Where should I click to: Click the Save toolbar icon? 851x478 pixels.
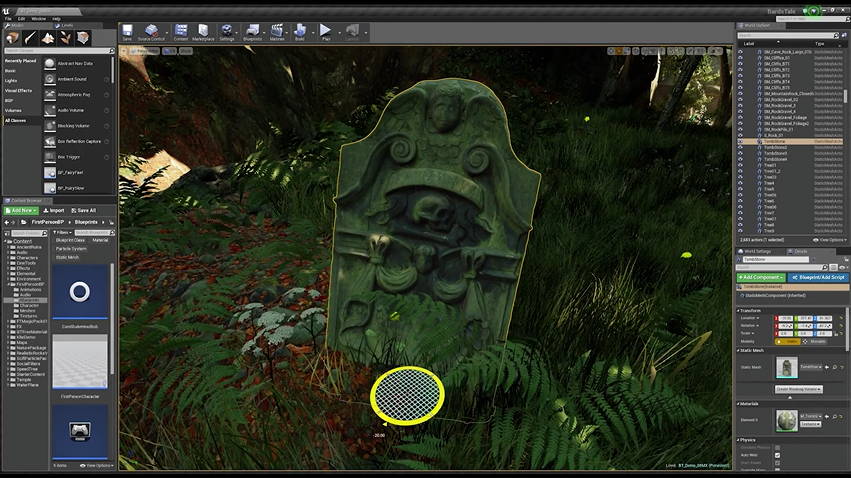pos(127,30)
